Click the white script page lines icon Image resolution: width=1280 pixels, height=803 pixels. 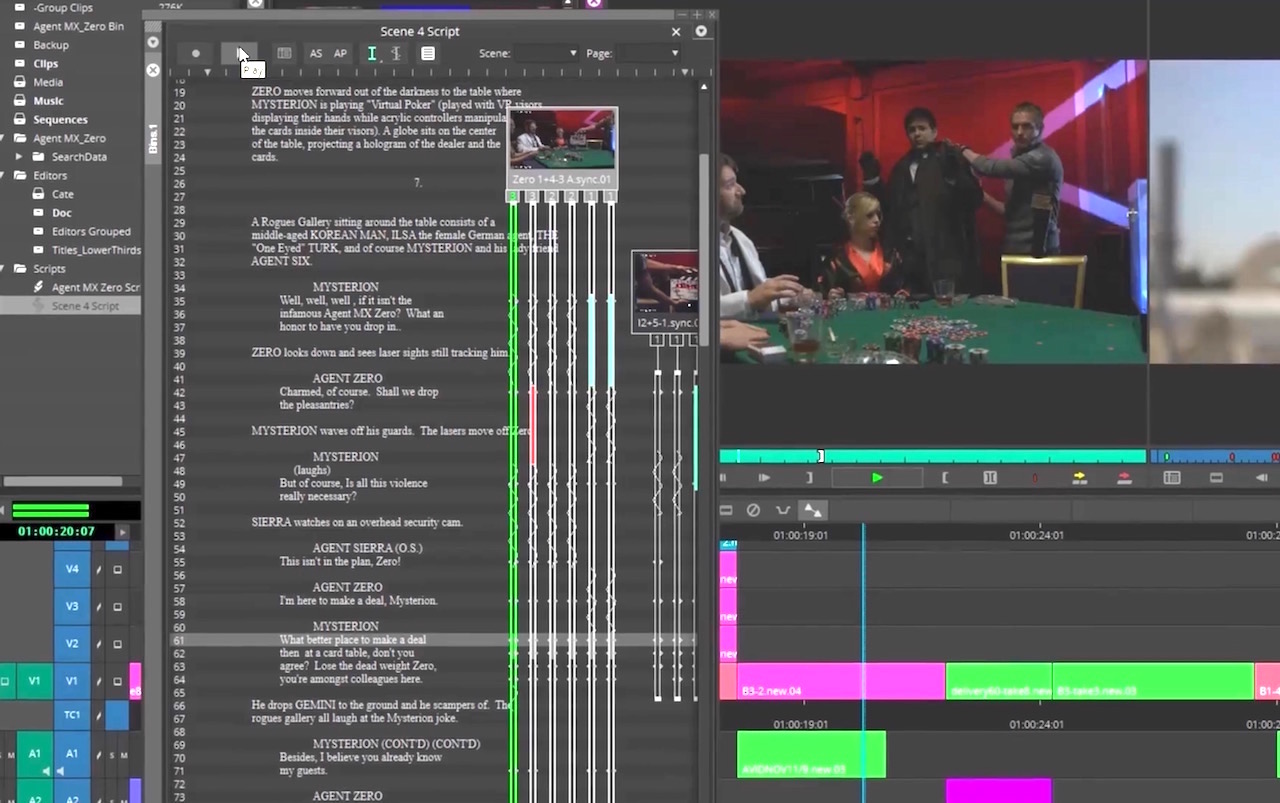[x=428, y=53]
